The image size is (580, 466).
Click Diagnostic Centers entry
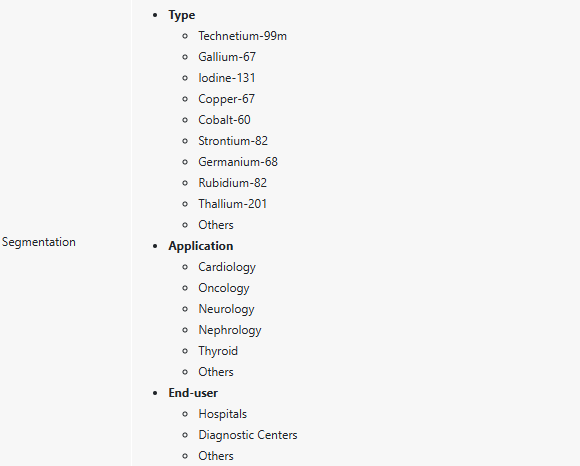coord(248,435)
